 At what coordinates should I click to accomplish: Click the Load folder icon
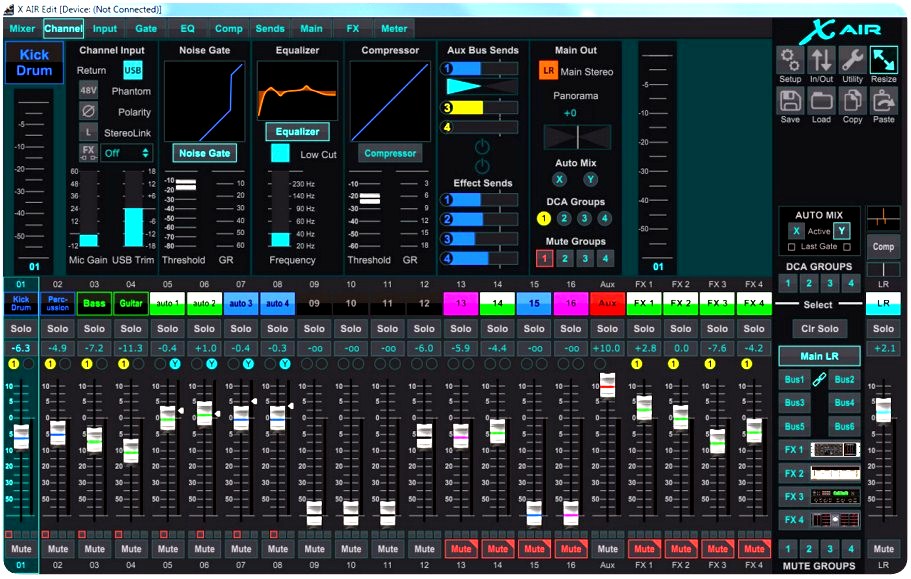click(821, 103)
